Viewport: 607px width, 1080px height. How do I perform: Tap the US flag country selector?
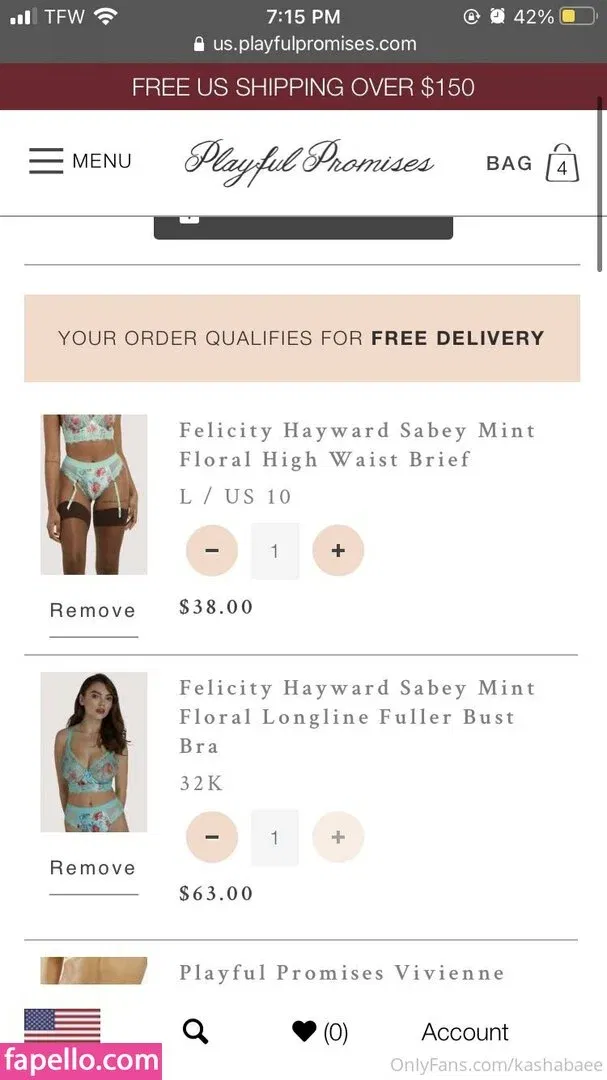(x=62, y=1025)
